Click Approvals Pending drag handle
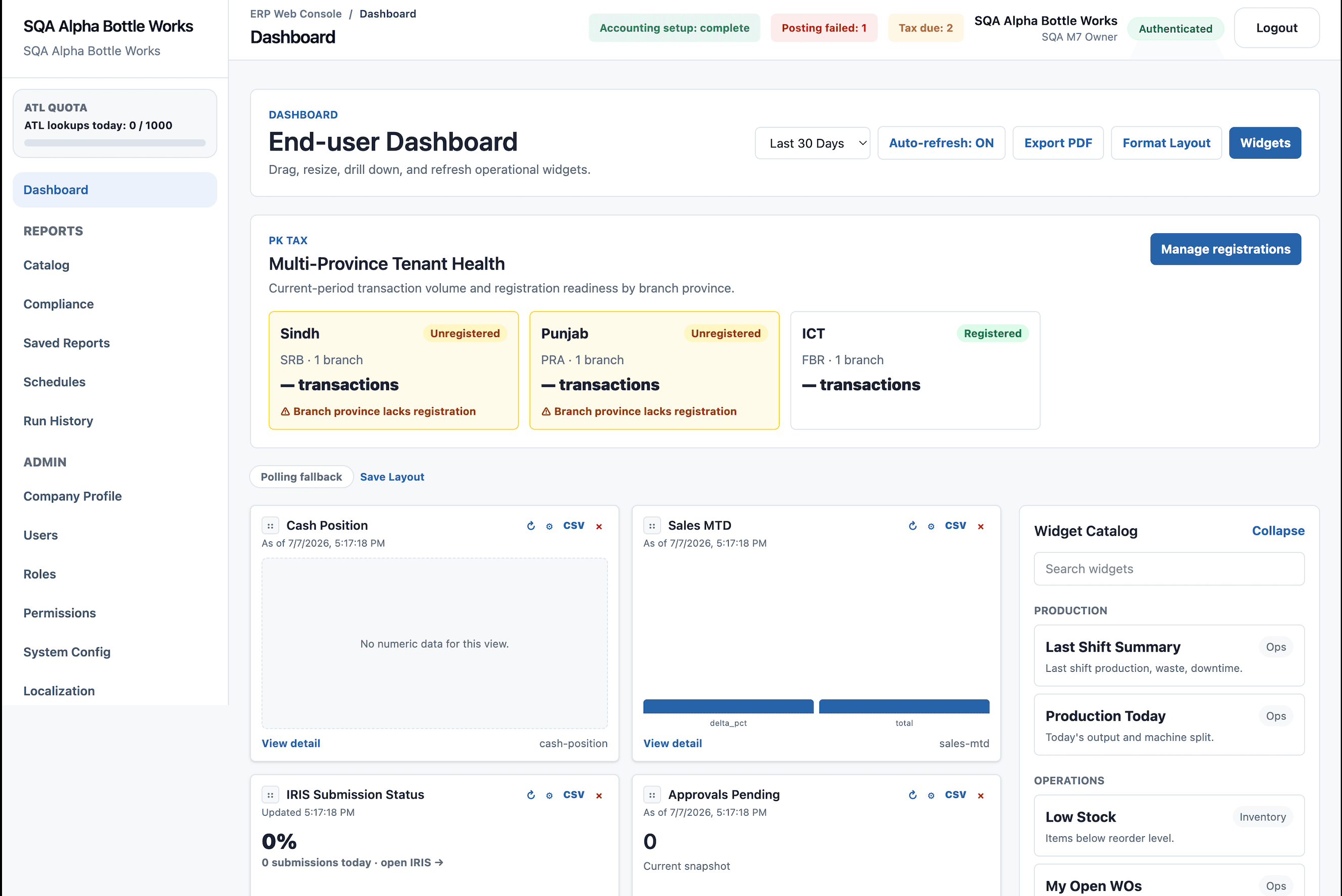1342x896 pixels. [652, 795]
